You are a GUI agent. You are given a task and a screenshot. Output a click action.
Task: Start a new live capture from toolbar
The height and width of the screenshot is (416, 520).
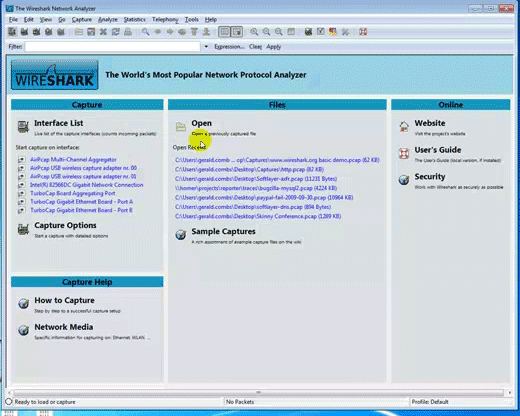point(36,32)
